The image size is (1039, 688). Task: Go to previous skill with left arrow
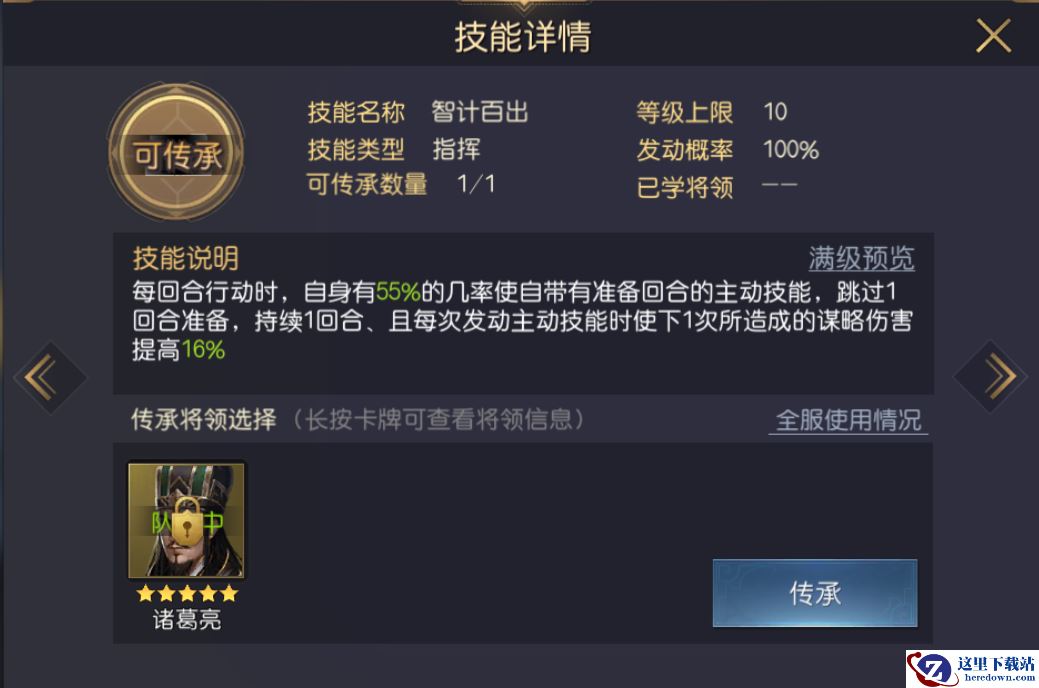tap(50, 378)
